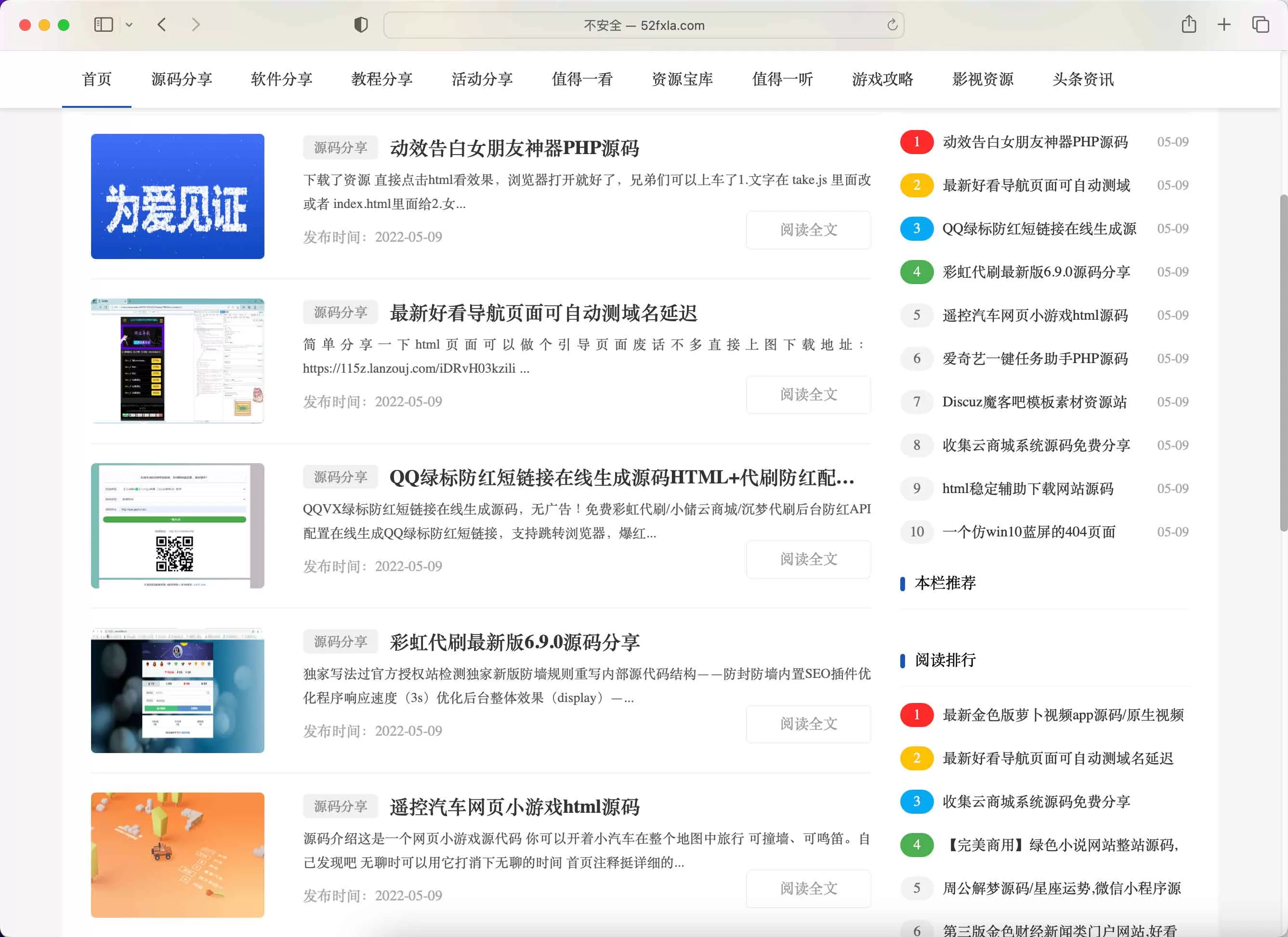Open the privacy shield icon
The height and width of the screenshot is (937, 1288).
click(x=361, y=25)
